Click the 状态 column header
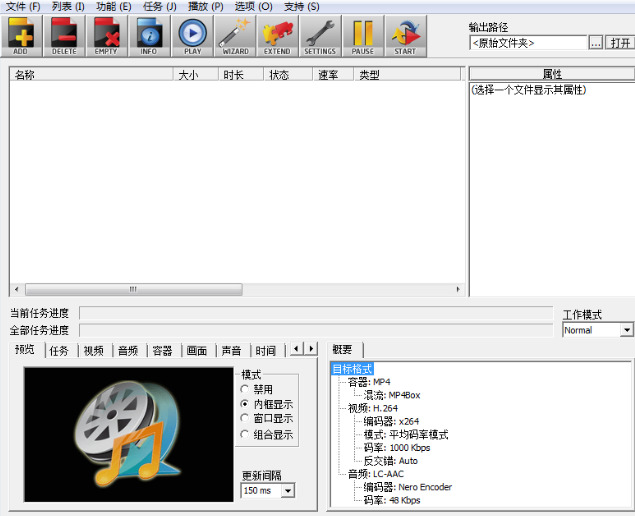635x516 pixels. [288, 75]
